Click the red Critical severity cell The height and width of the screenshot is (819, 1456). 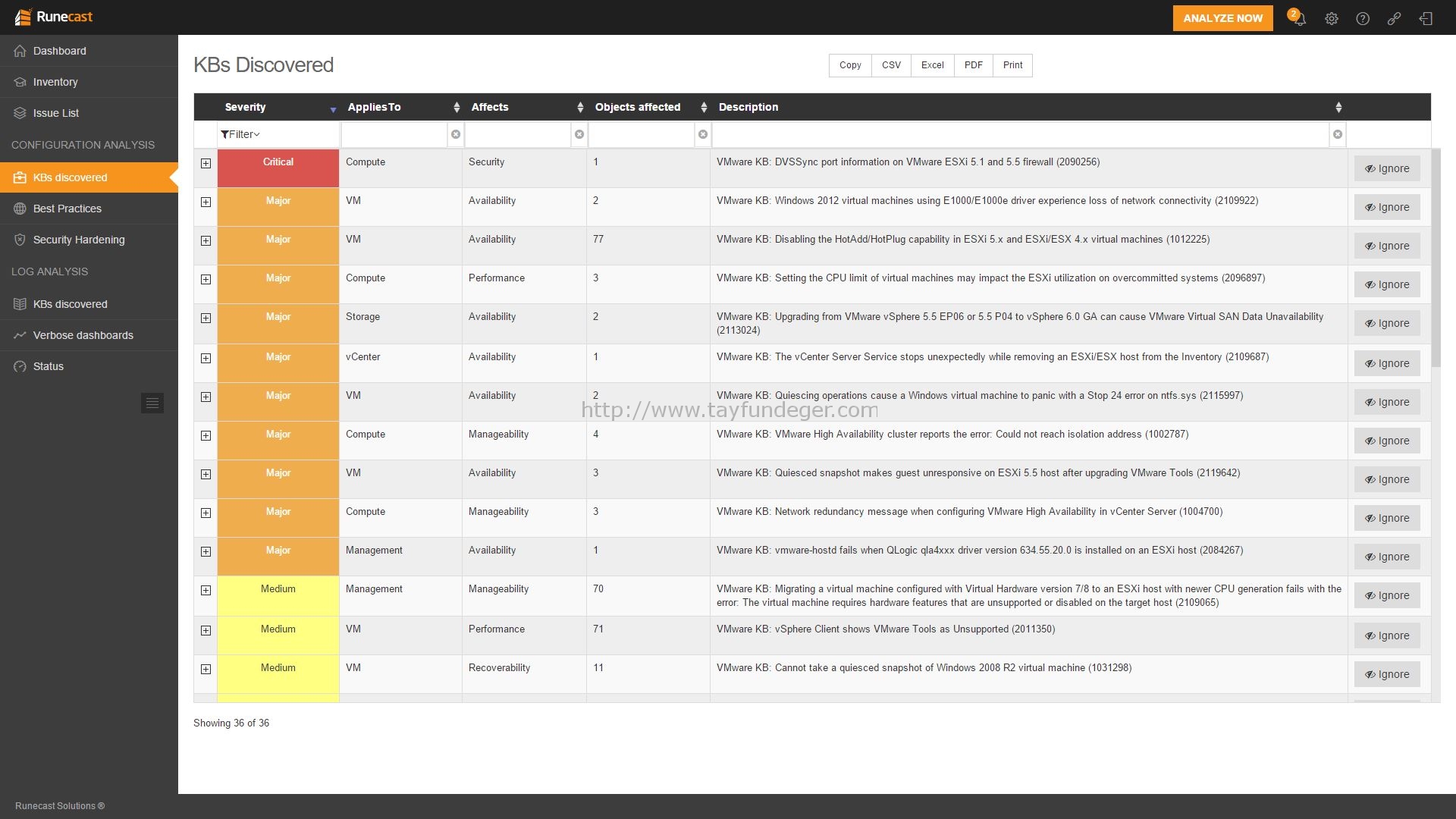[x=278, y=168]
